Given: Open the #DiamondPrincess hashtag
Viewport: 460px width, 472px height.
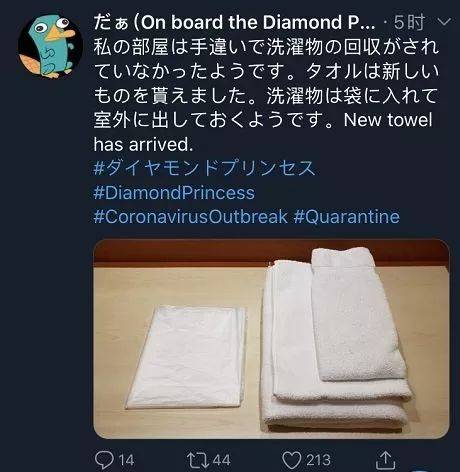Looking at the screenshot, I should pos(174,193).
